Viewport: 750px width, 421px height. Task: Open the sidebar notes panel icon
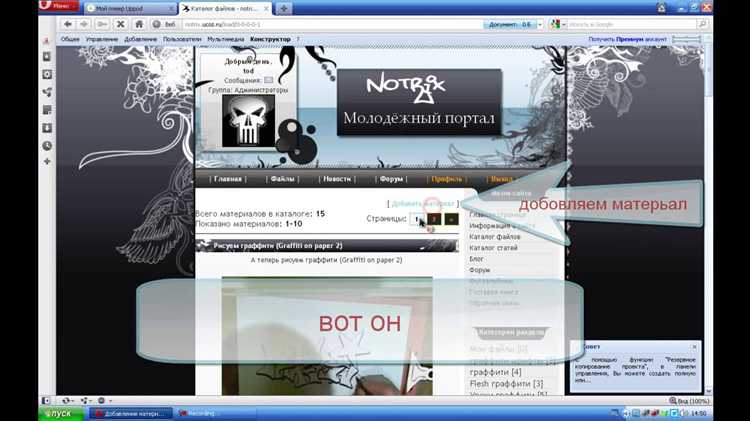(47, 110)
